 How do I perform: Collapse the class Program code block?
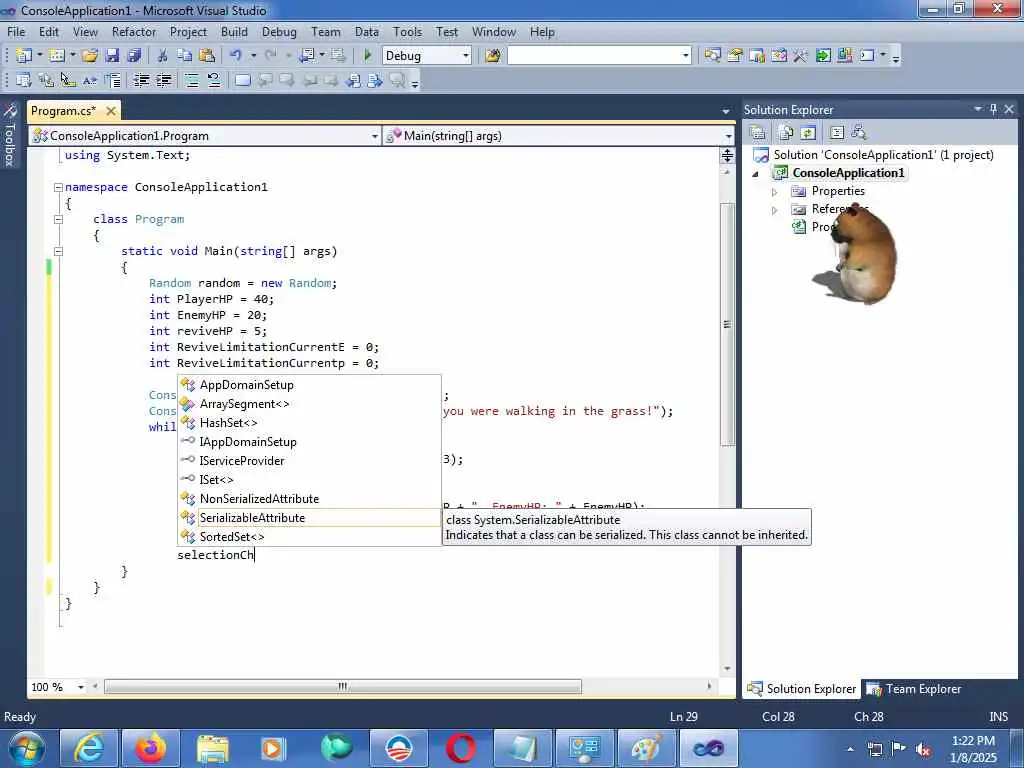[x=58, y=219]
